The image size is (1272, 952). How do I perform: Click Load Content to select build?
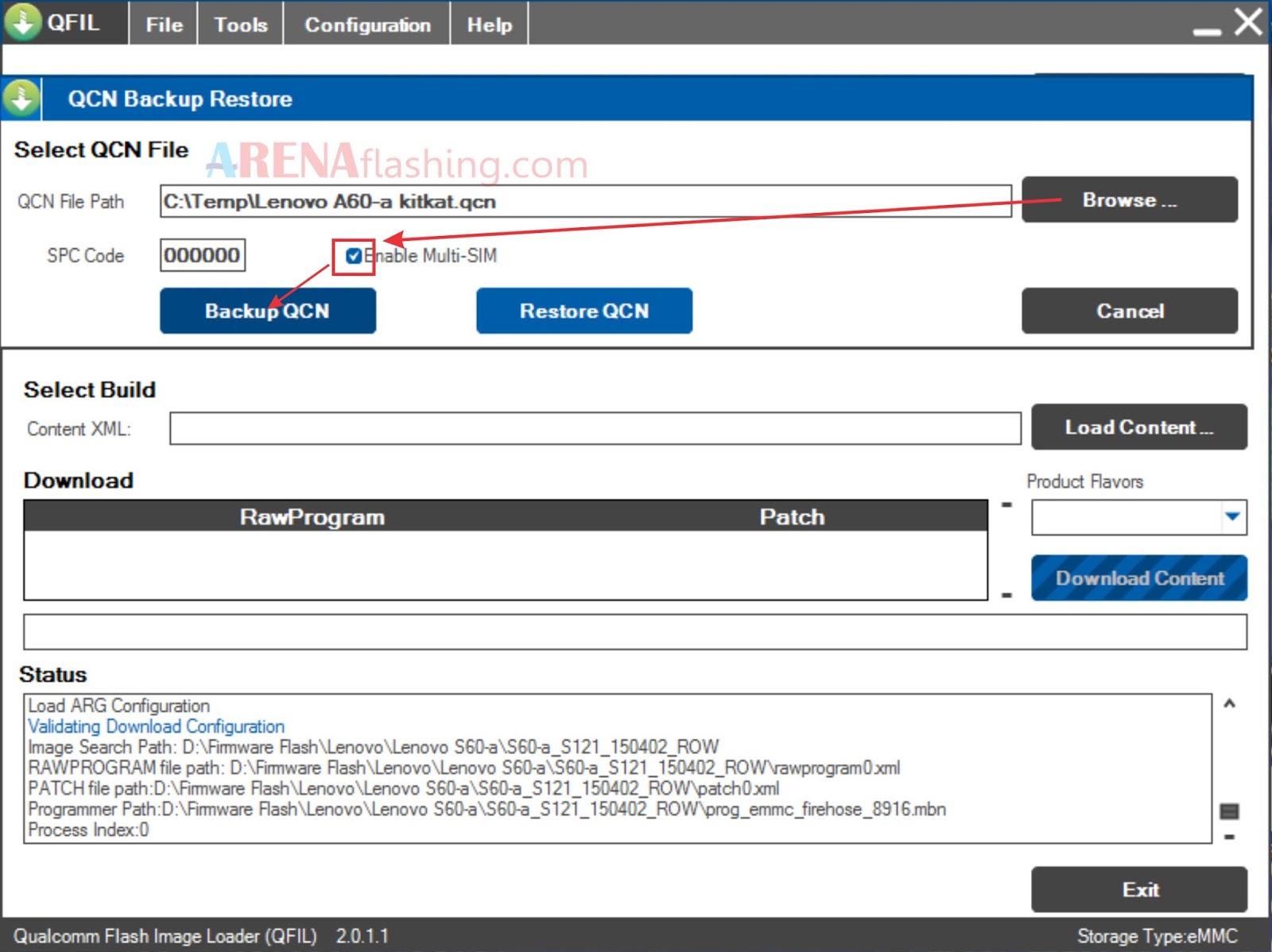click(x=1138, y=428)
